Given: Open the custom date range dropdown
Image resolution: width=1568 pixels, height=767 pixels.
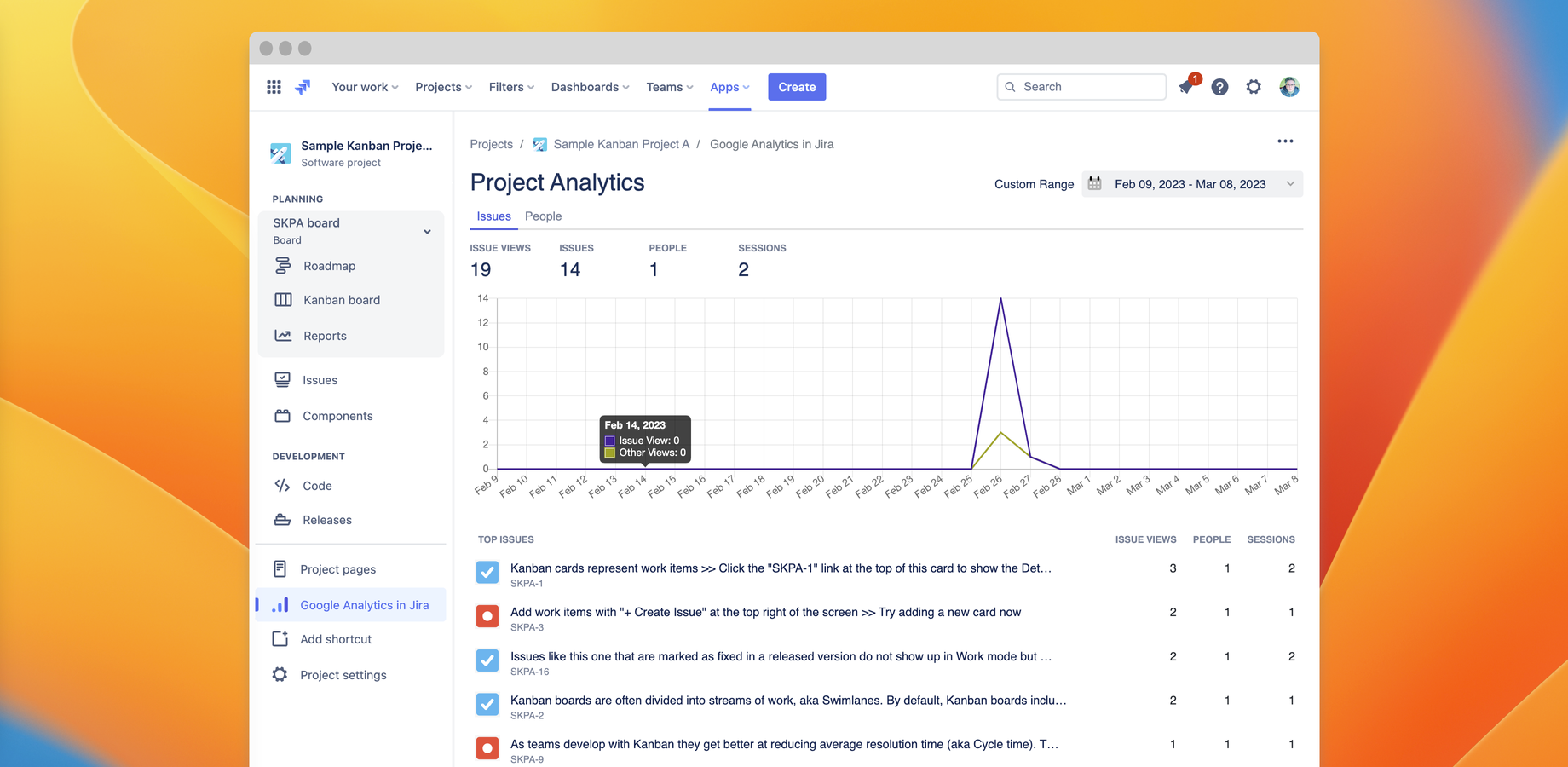Looking at the screenshot, I should tap(1192, 184).
